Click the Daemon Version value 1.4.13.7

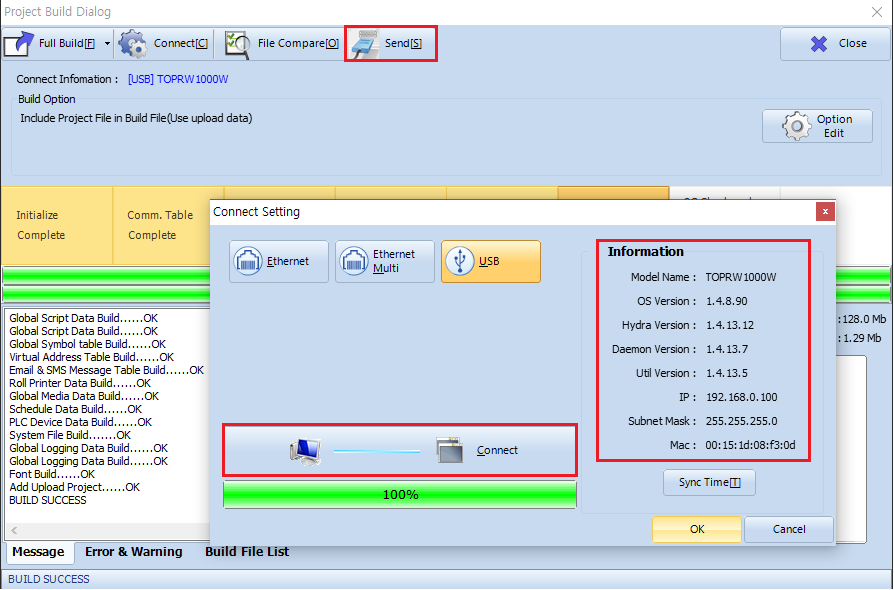727,349
